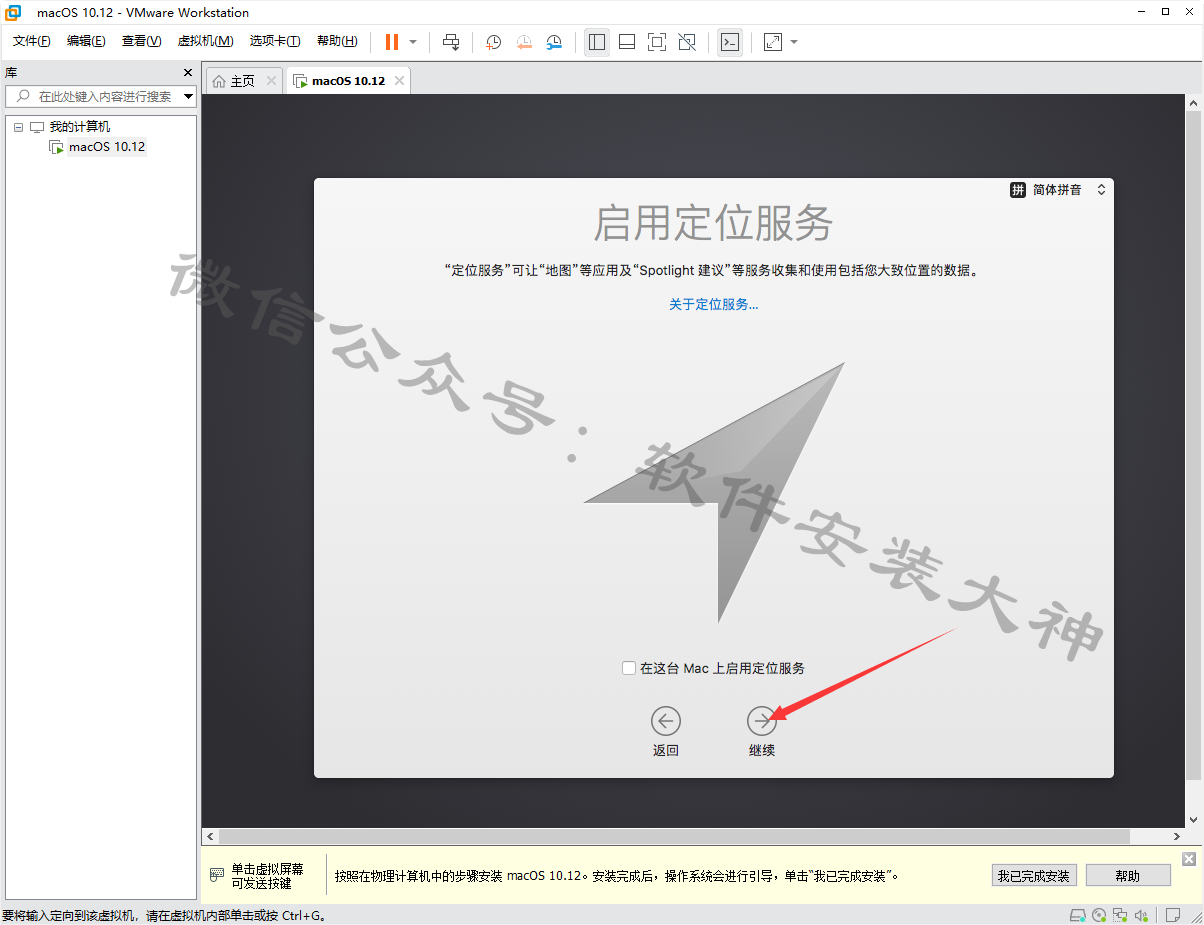Click the sound card status icon
1204x925 pixels.
coord(1142,915)
